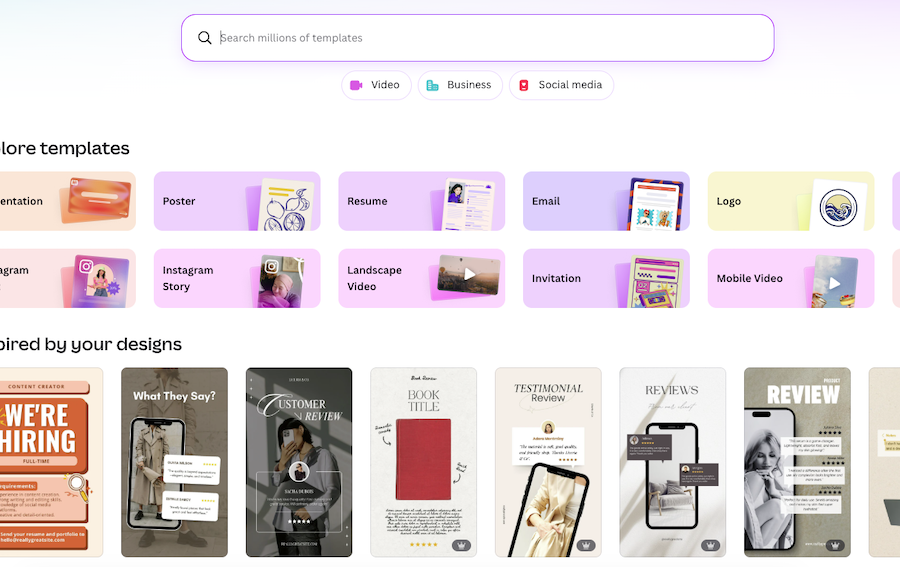900x567 pixels.
Task: Click the Business building icon
Action: (432, 85)
